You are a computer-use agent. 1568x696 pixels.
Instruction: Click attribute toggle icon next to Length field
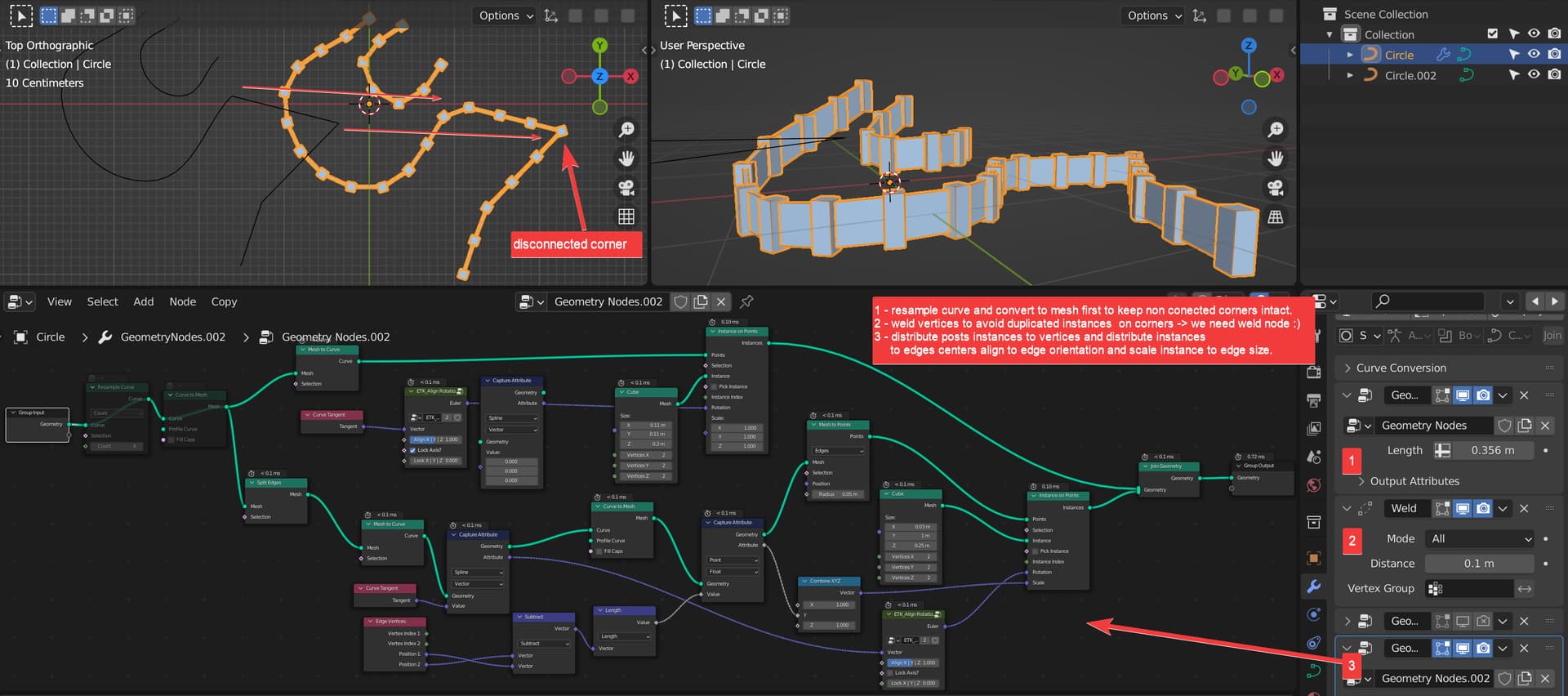pyautogui.click(x=1443, y=450)
